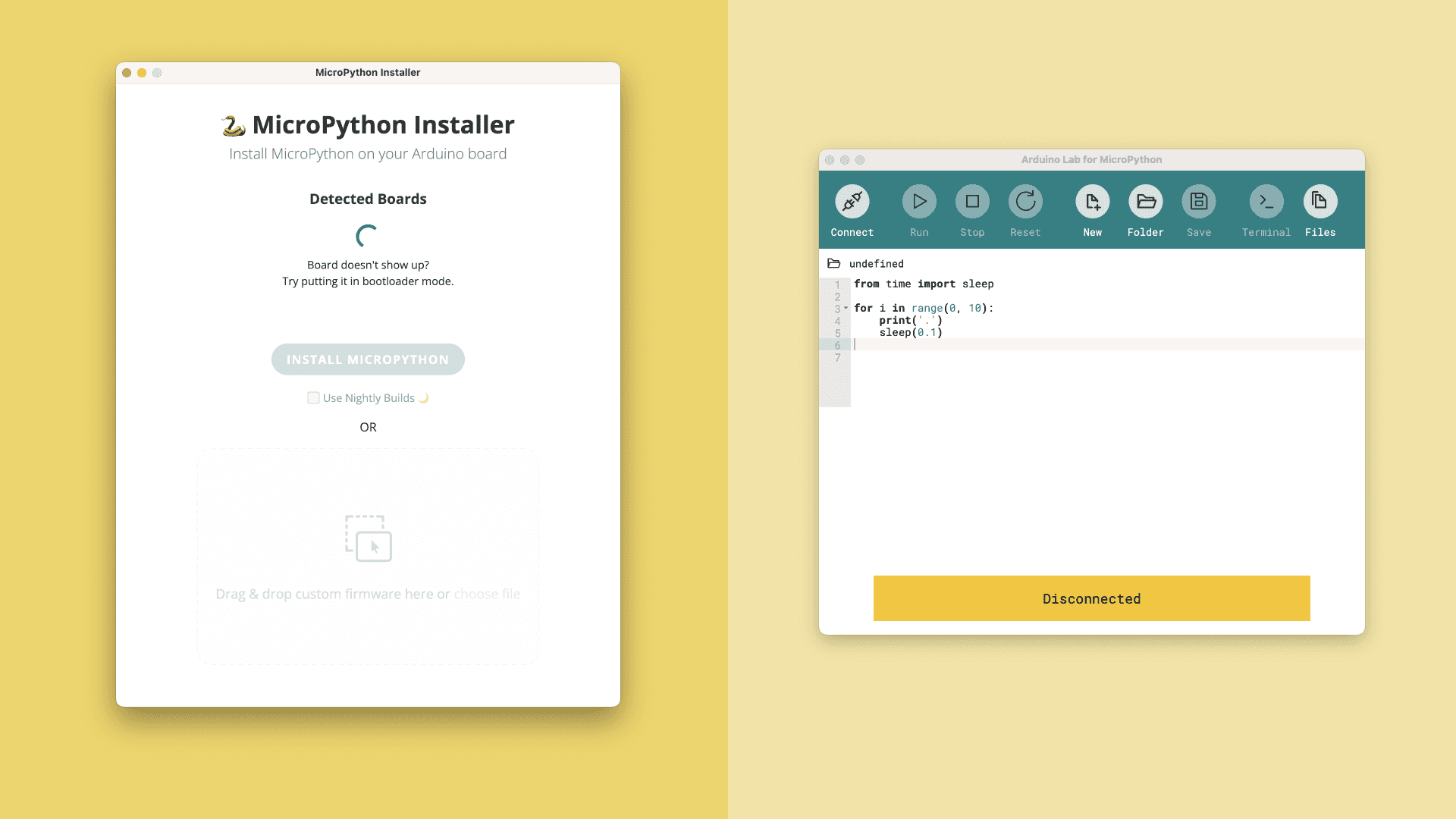1456x819 pixels.
Task: Click the Detected Boards heading
Action: (368, 199)
